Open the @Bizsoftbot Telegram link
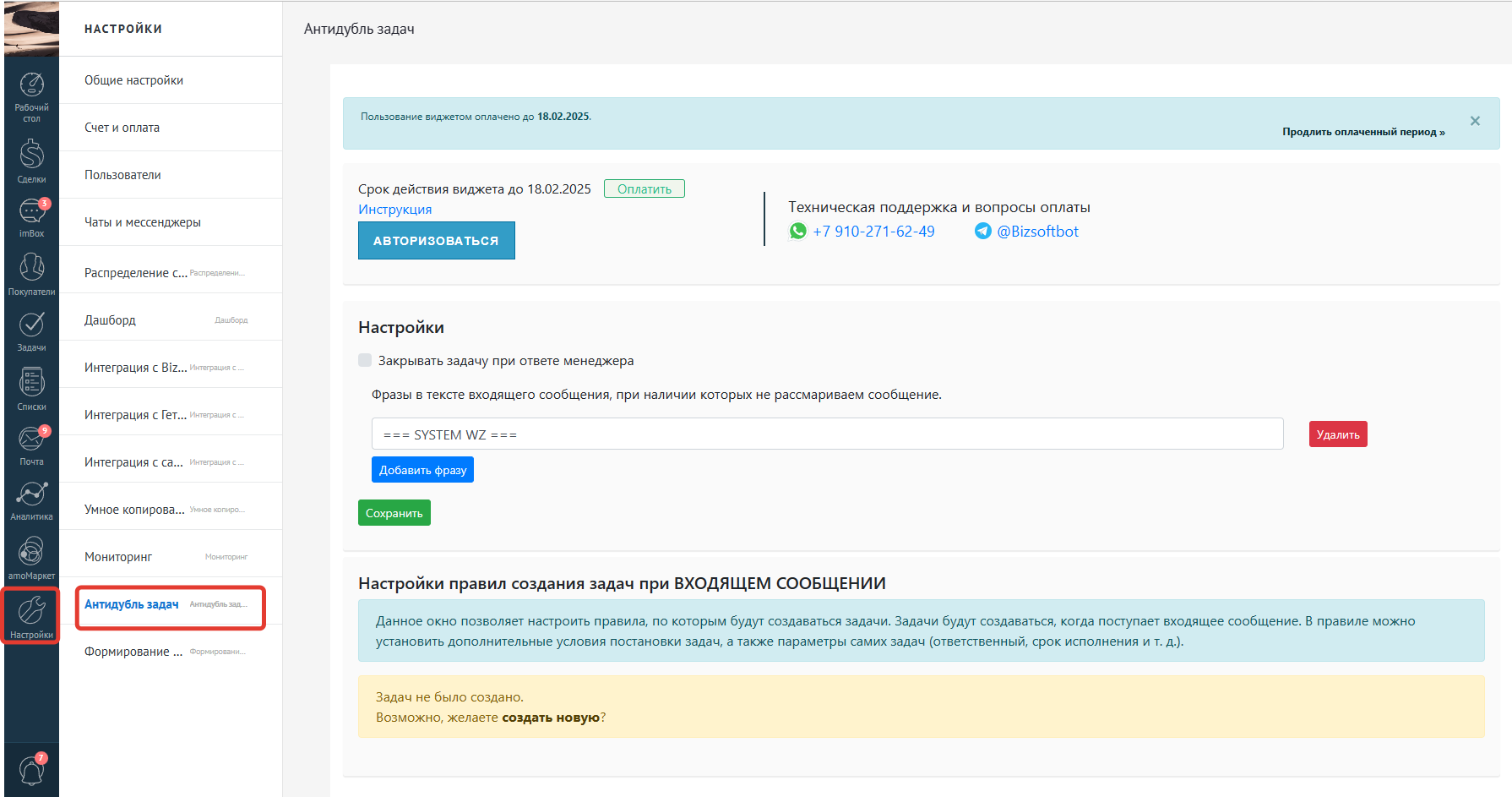Screen dimensions: 1512x797 click(1037, 232)
